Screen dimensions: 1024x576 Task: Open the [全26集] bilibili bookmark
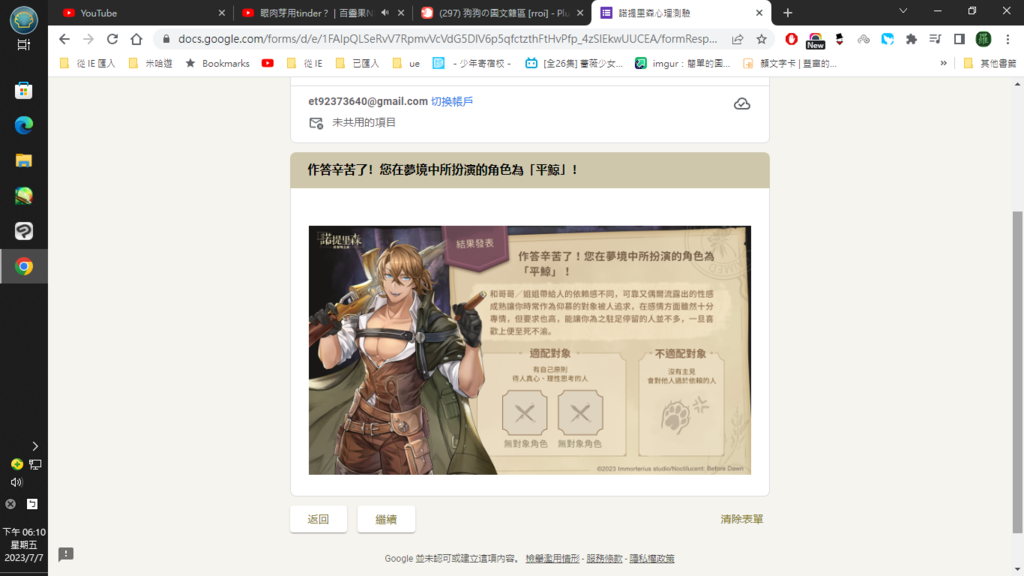pos(574,63)
